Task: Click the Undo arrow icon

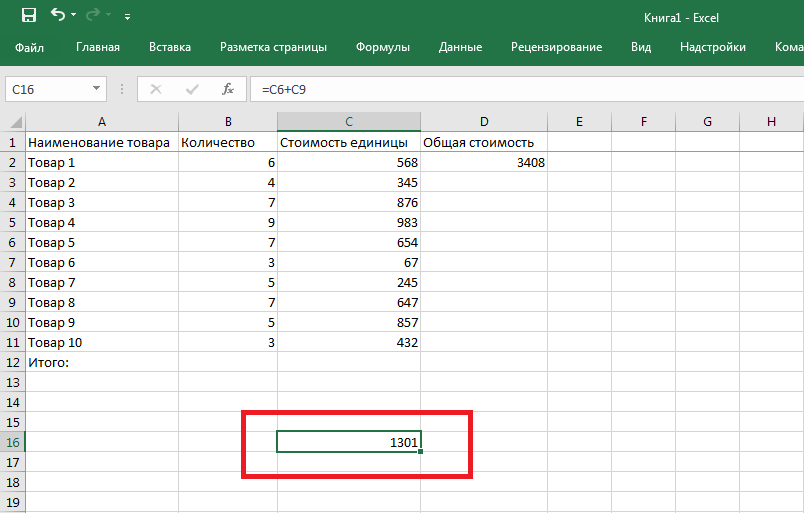Action: tap(57, 16)
